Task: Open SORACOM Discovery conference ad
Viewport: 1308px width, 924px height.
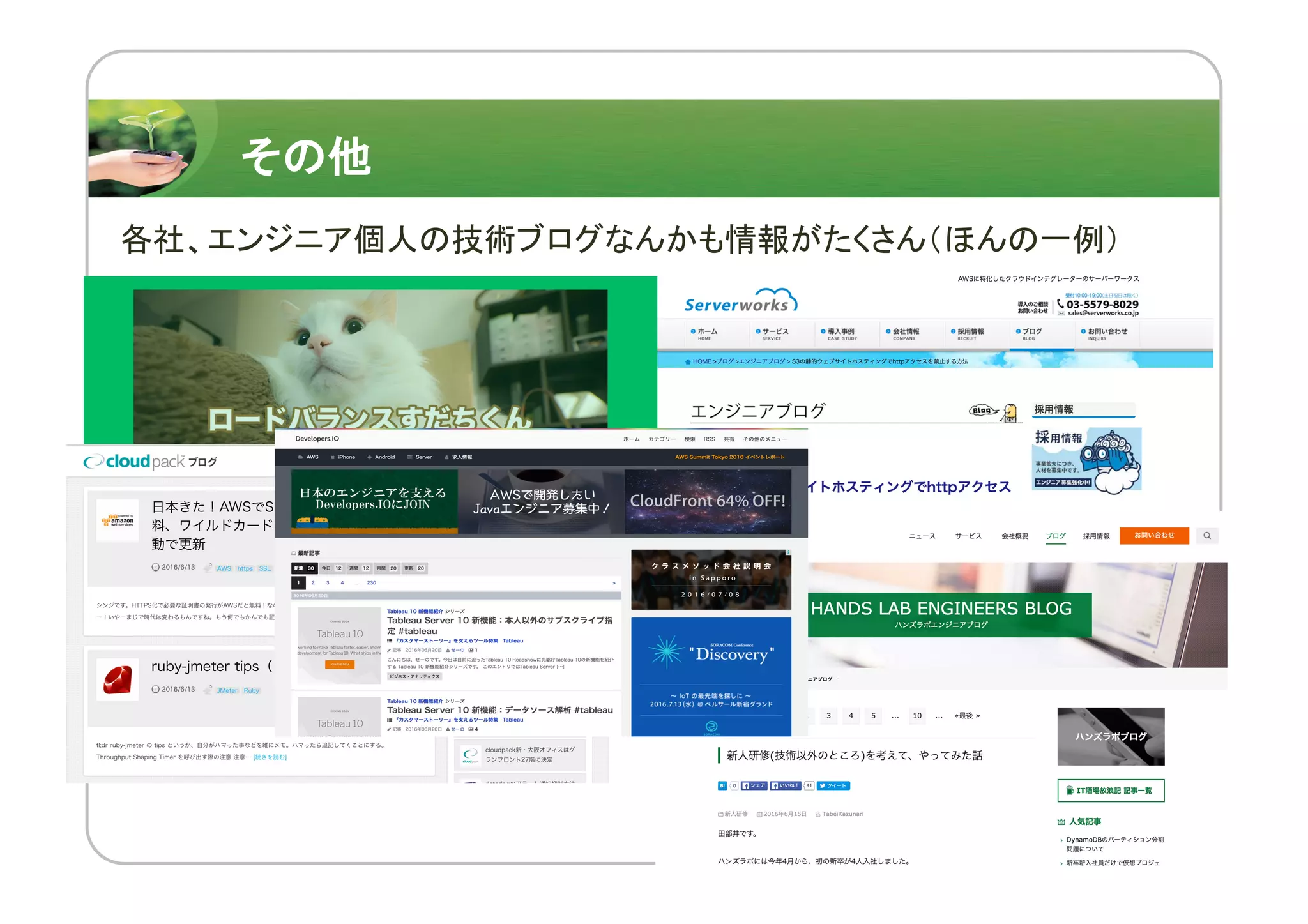Action: coord(711,677)
